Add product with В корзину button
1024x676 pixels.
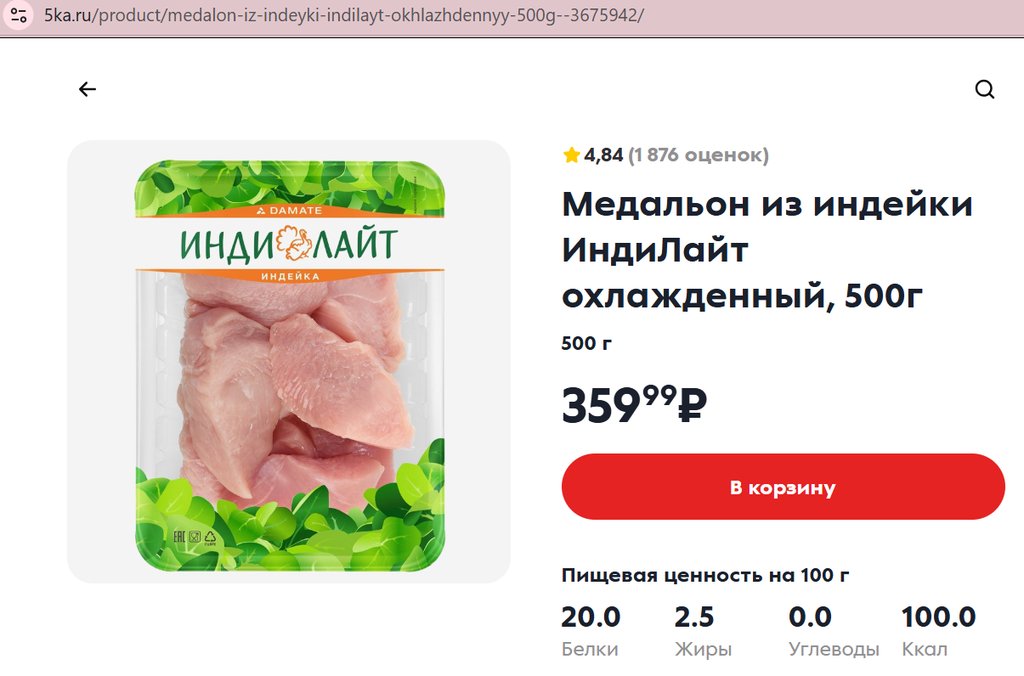tap(782, 487)
